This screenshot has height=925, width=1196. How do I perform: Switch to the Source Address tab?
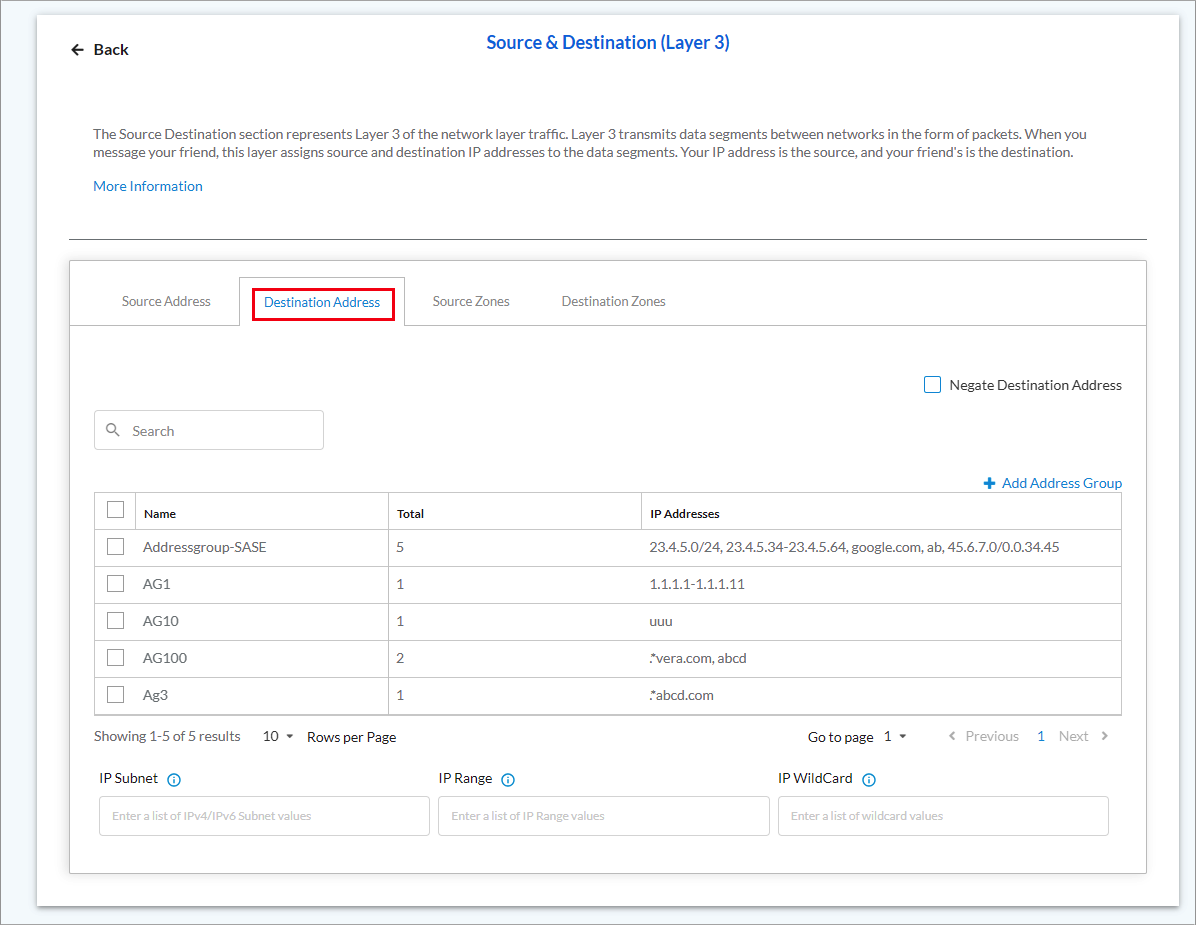tap(166, 301)
